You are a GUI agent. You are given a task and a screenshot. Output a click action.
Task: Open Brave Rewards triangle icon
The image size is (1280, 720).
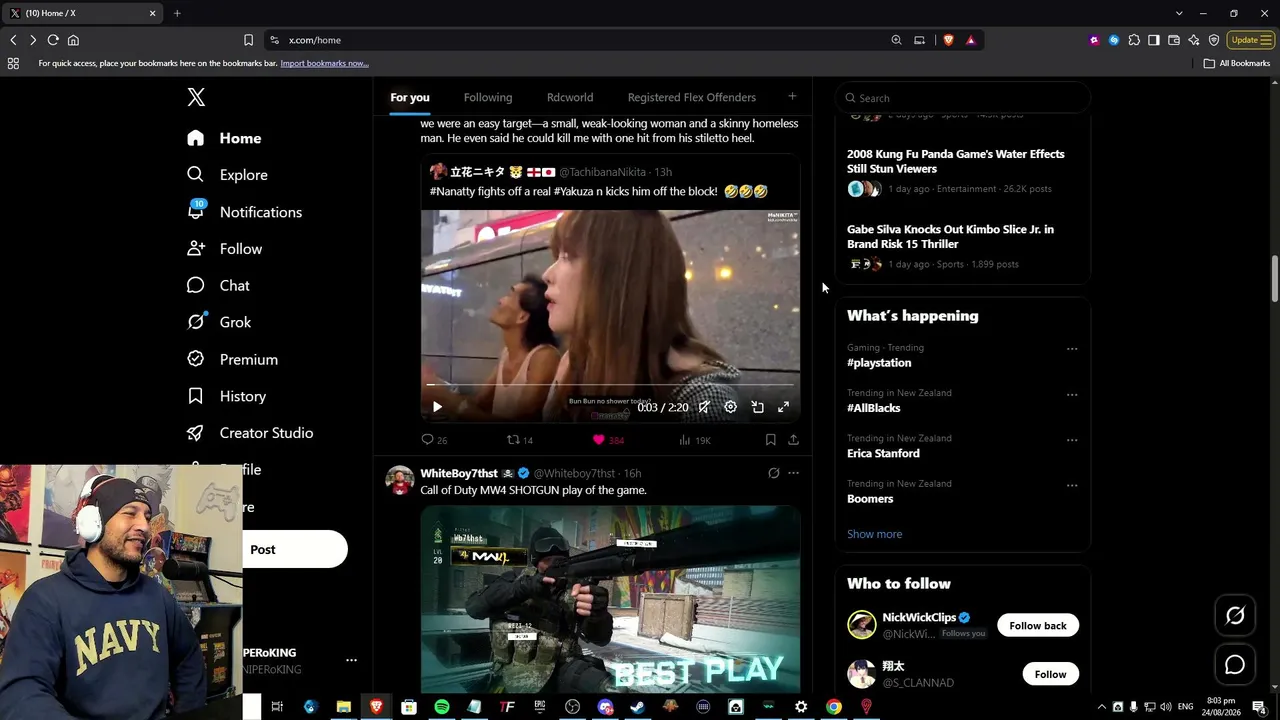970,40
